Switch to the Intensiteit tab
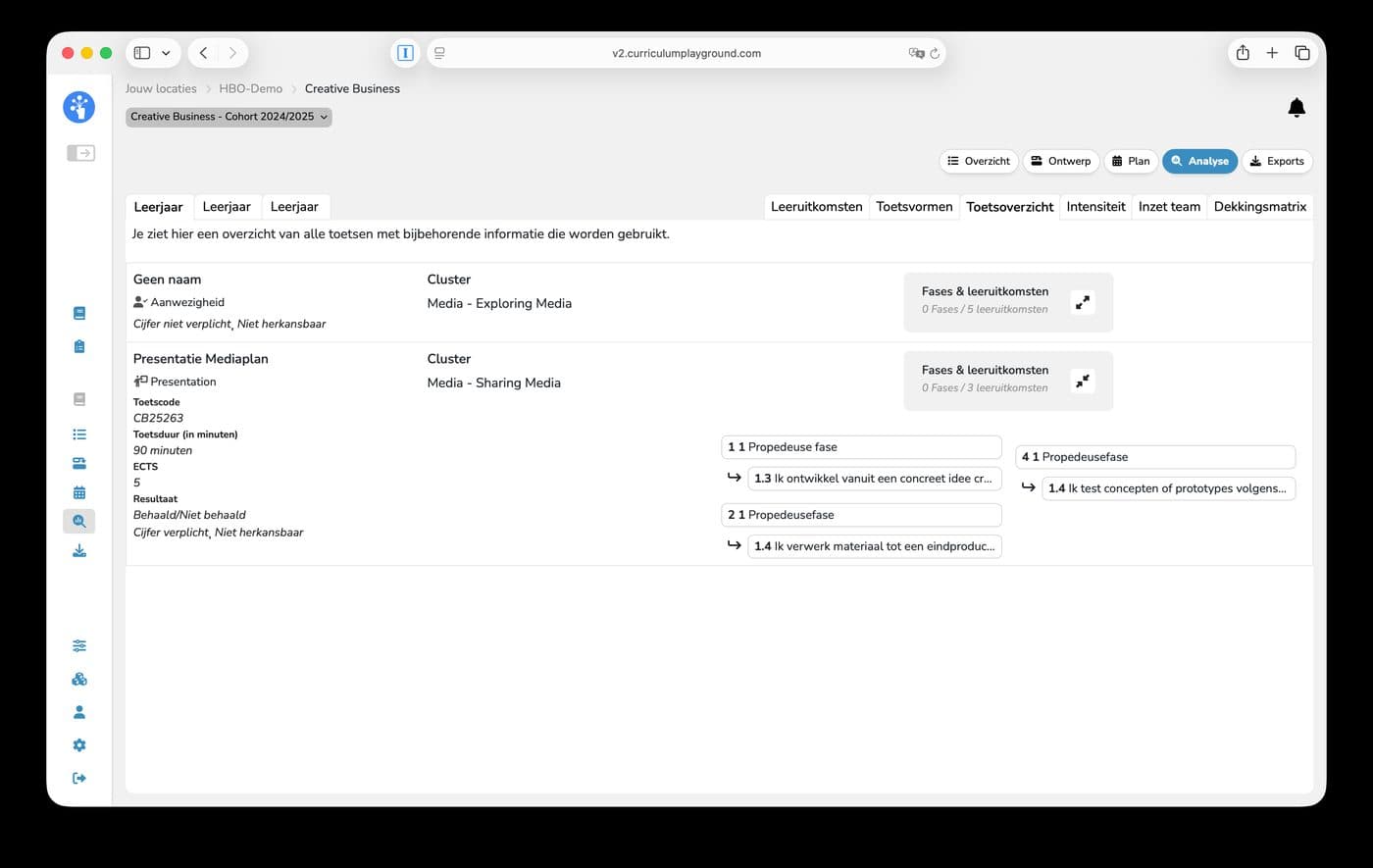Viewport: 1373px width, 868px height. (1095, 207)
